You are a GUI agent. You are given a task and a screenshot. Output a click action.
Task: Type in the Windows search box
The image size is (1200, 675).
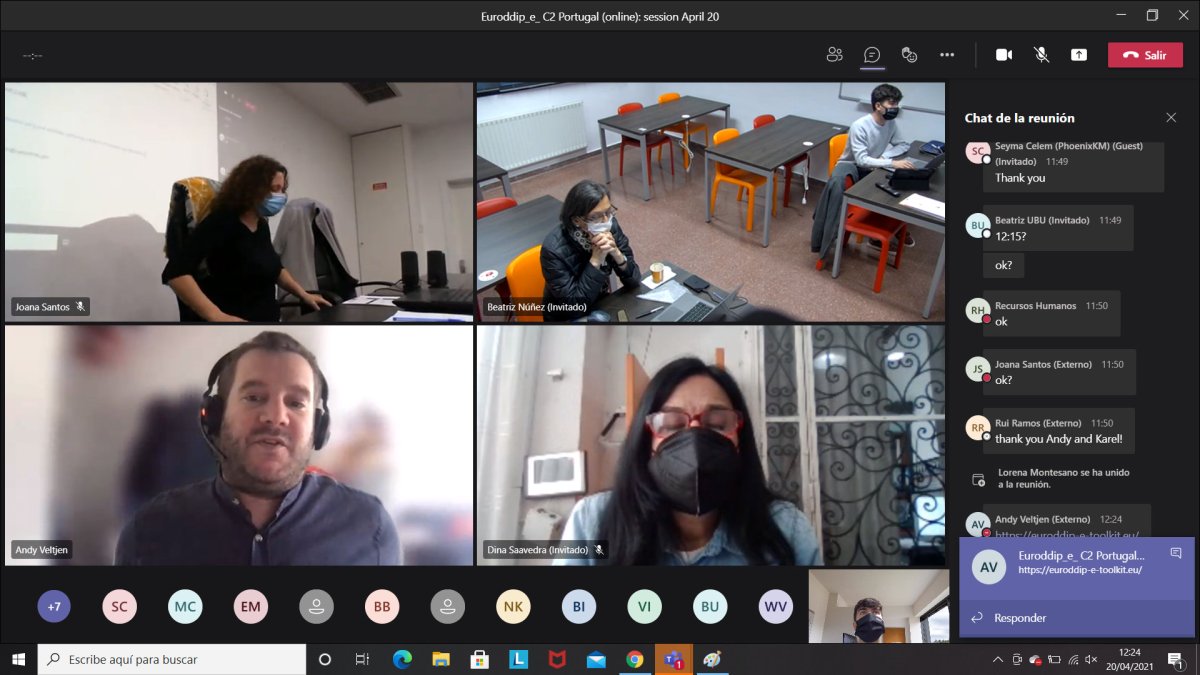click(180, 660)
